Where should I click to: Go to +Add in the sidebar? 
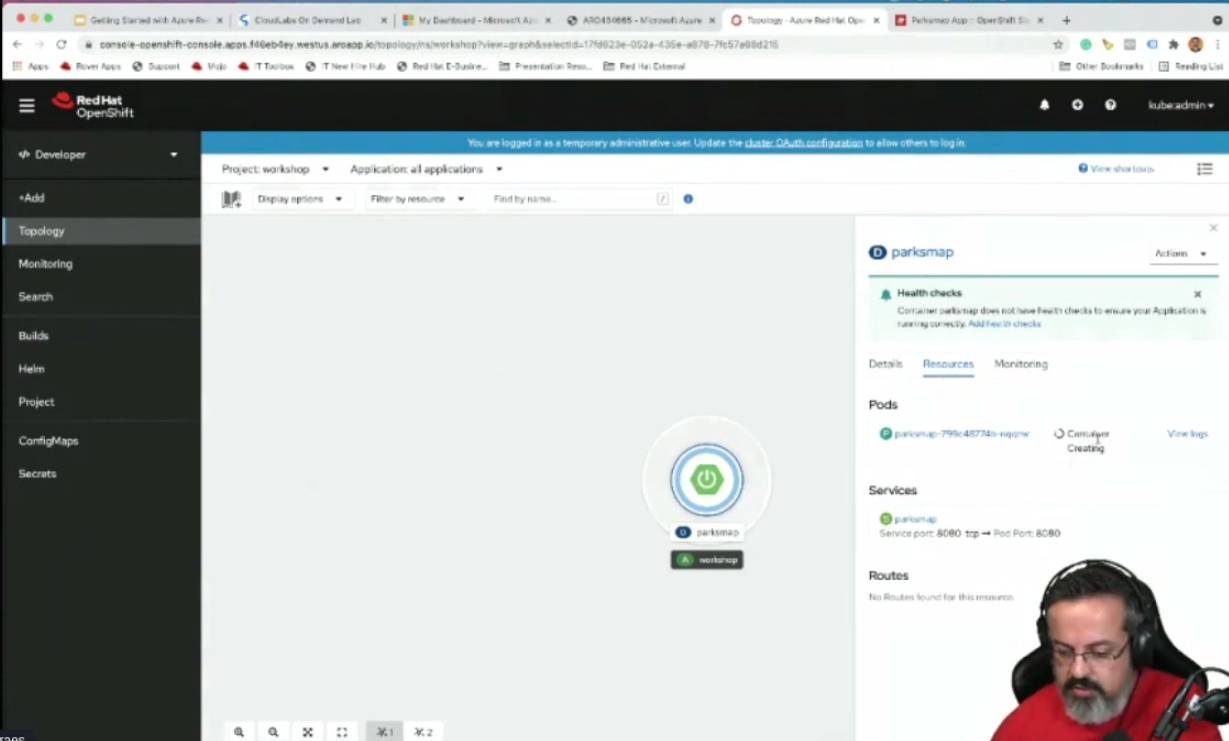click(x=100, y=198)
